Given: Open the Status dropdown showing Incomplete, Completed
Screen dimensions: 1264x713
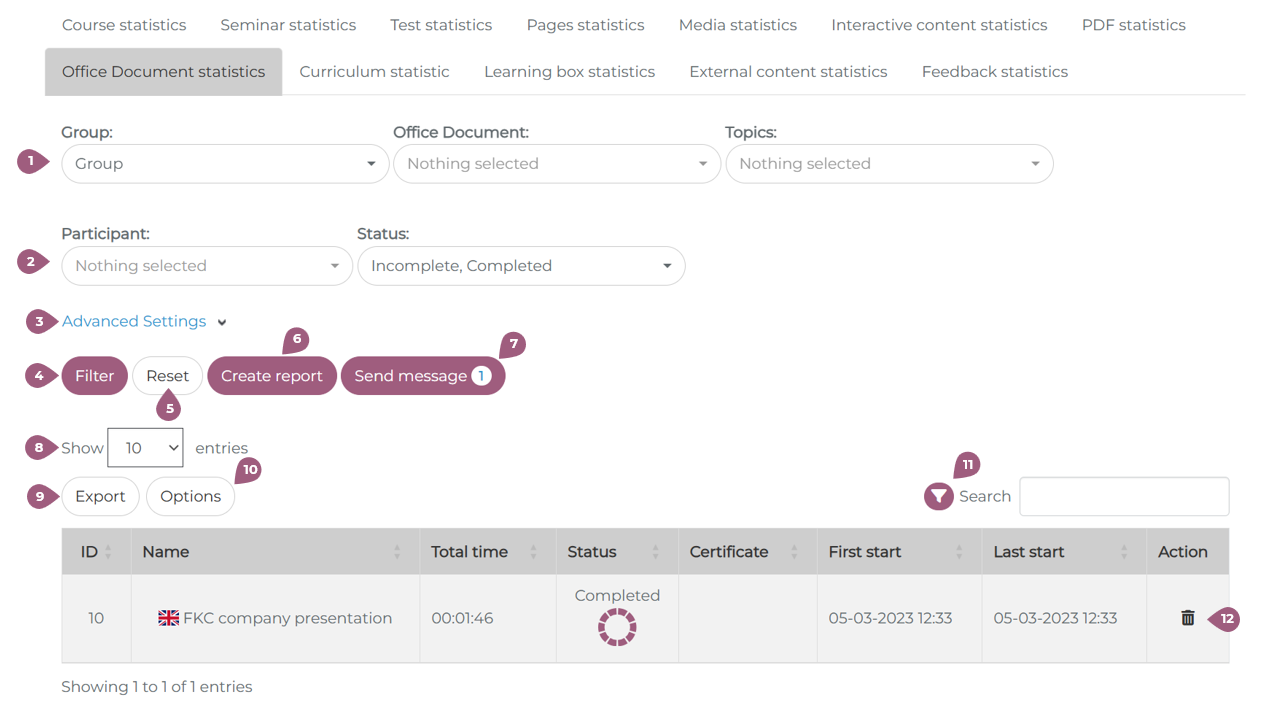Looking at the screenshot, I should click(521, 266).
